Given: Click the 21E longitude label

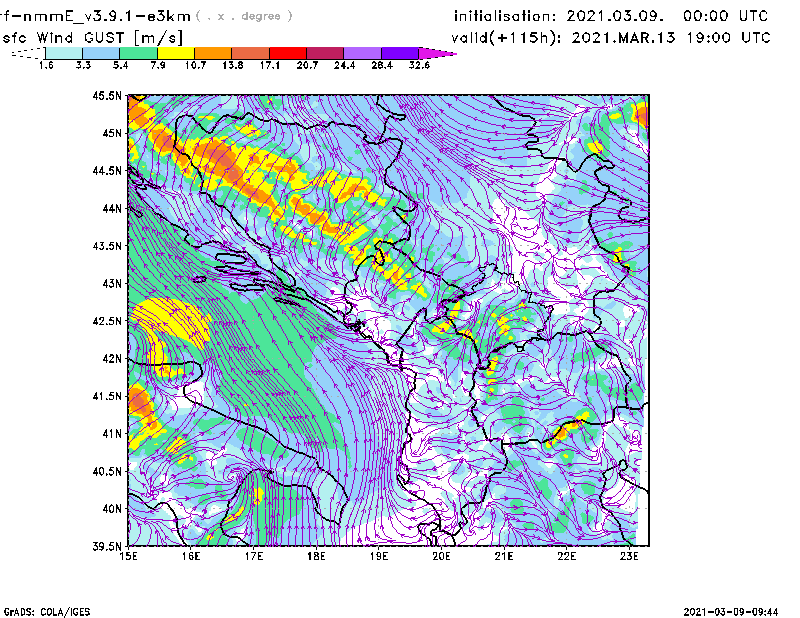Looking at the screenshot, I should click(504, 556).
